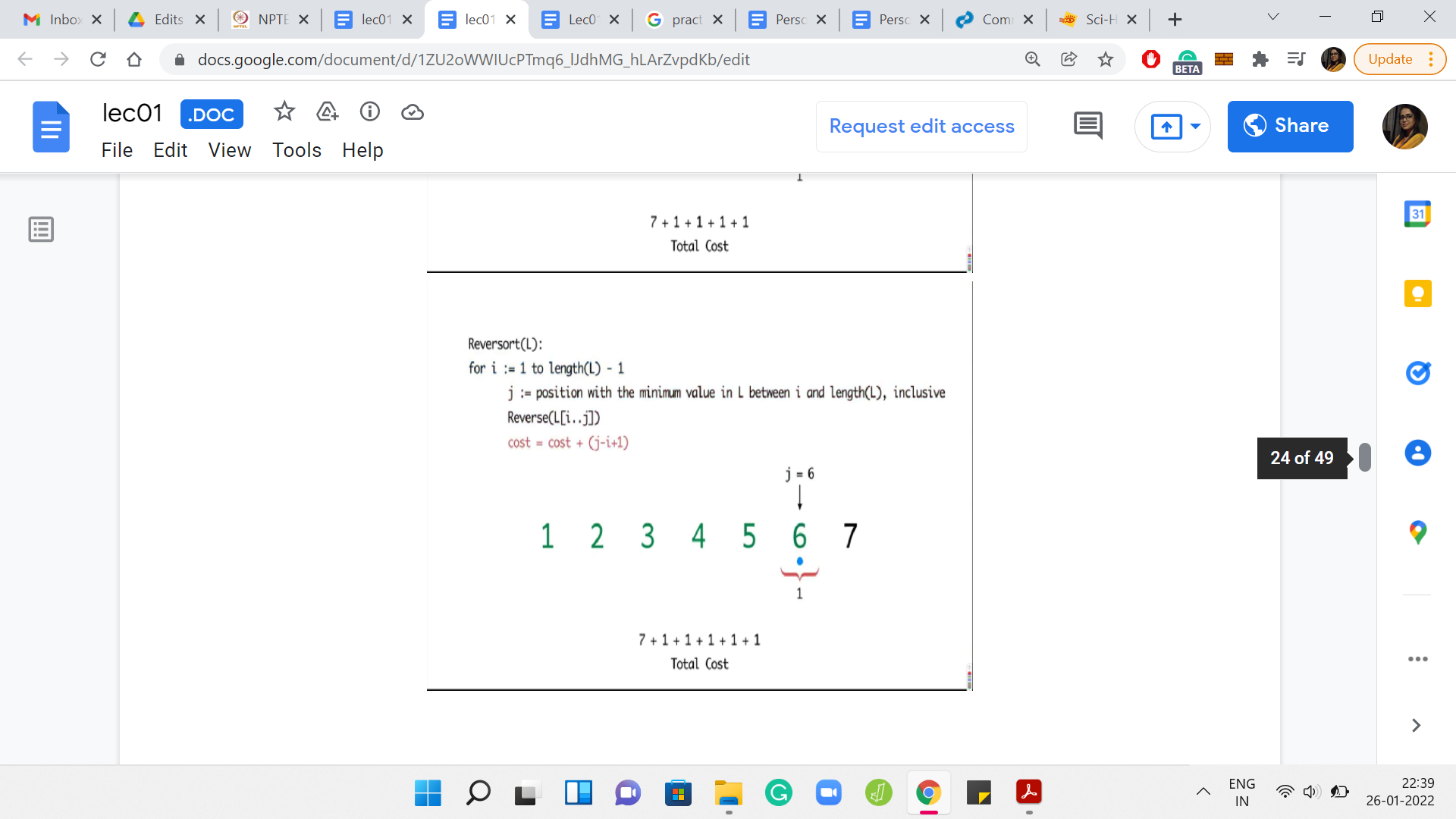The height and width of the screenshot is (819, 1456).
Task: Click the page scrollbar handle
Action: pyautogui.click(x=1364, y=457)
